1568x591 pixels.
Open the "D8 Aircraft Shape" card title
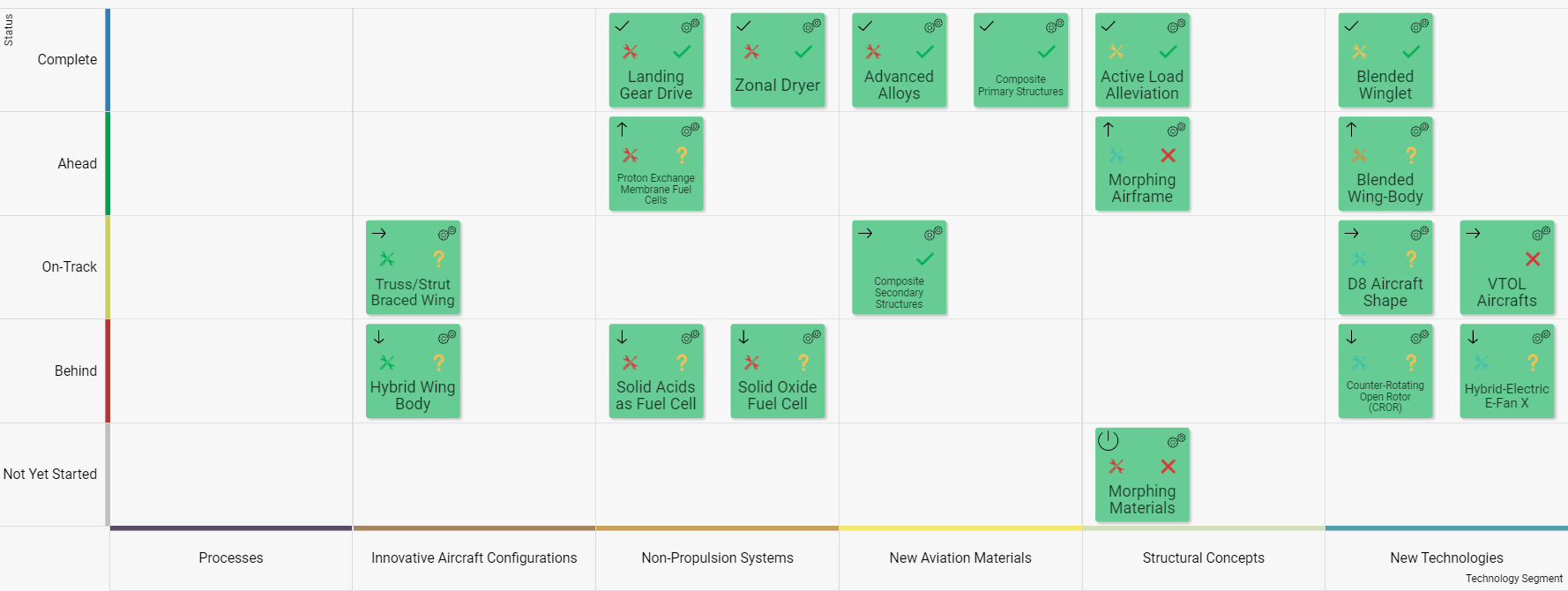[1385, 292]
